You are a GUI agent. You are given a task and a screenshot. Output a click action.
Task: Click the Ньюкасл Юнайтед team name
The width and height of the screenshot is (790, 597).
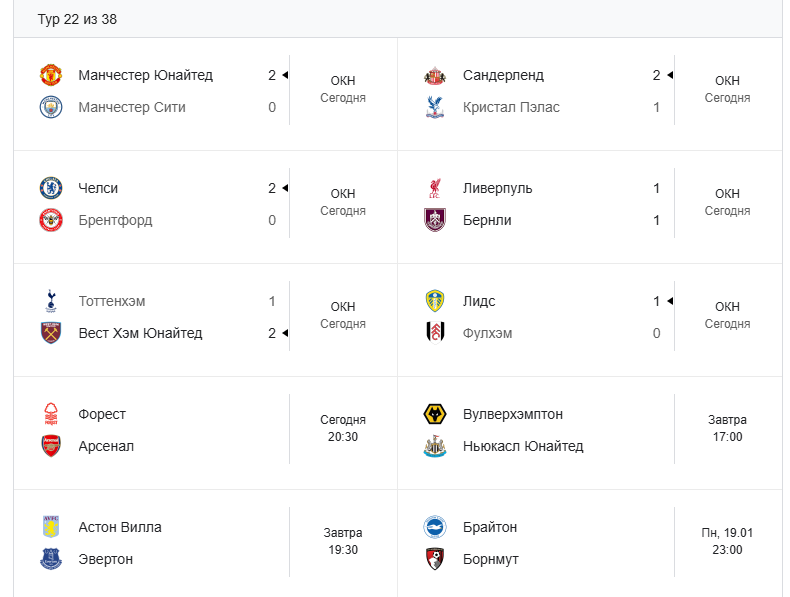tap(523, 446)
